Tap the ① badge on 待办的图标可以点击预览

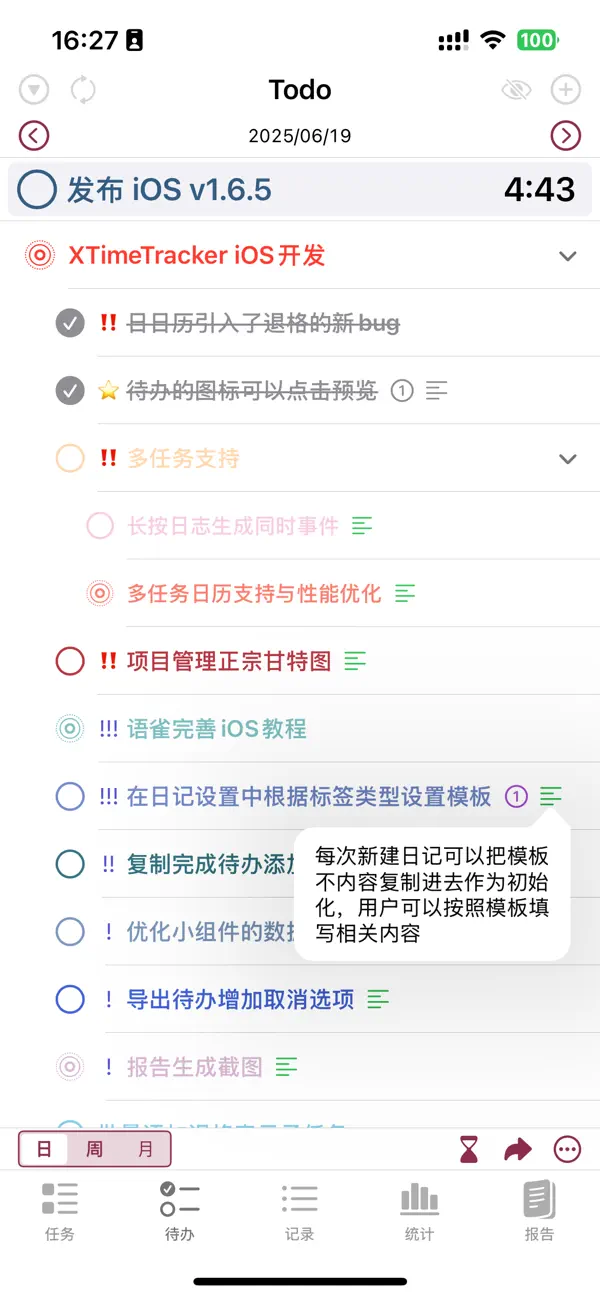(402, 391)
